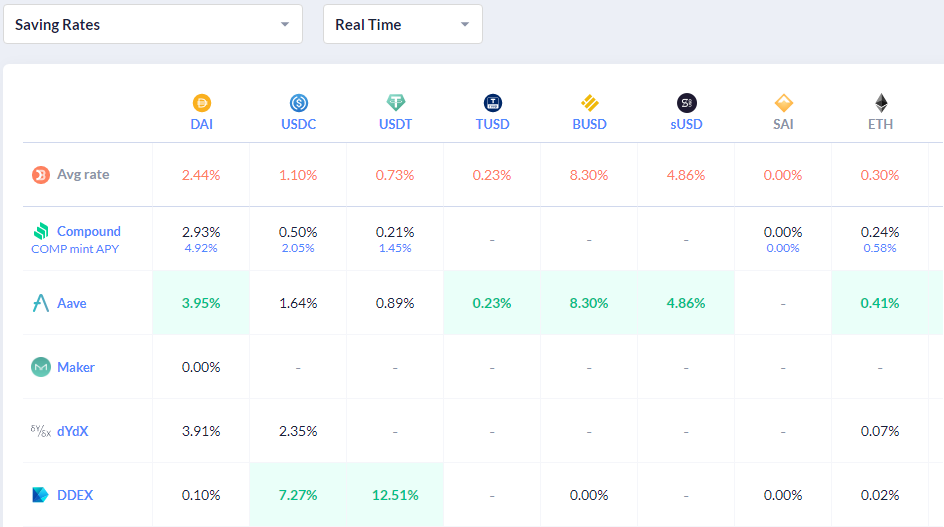
Task: Select the USDC column header label
Action: pos(299,124)
